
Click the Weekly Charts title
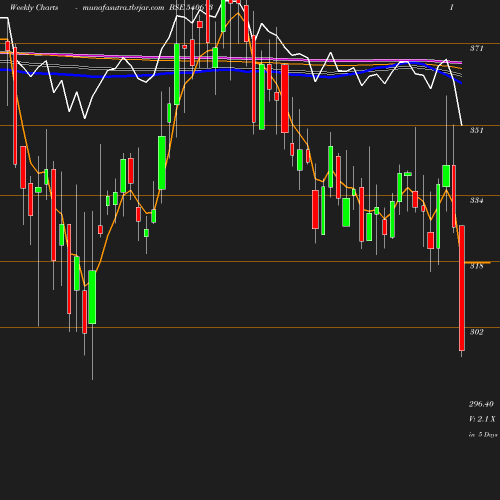34,8
